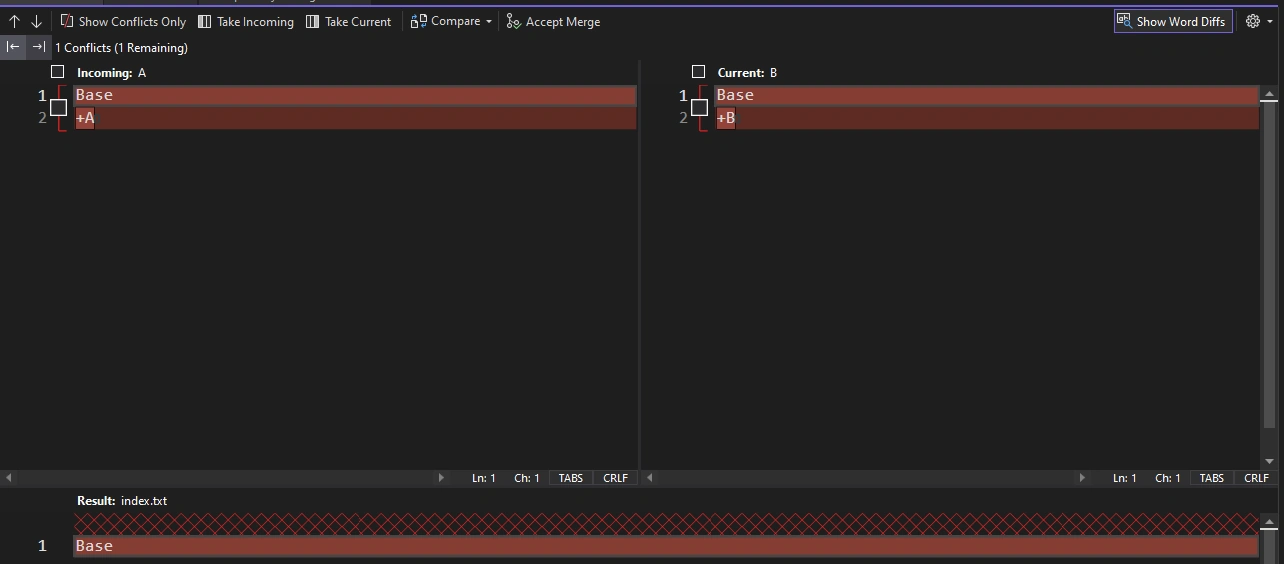The image size is (1284, 564).
Task: Accept Merge
Action: tap(553, 21)
